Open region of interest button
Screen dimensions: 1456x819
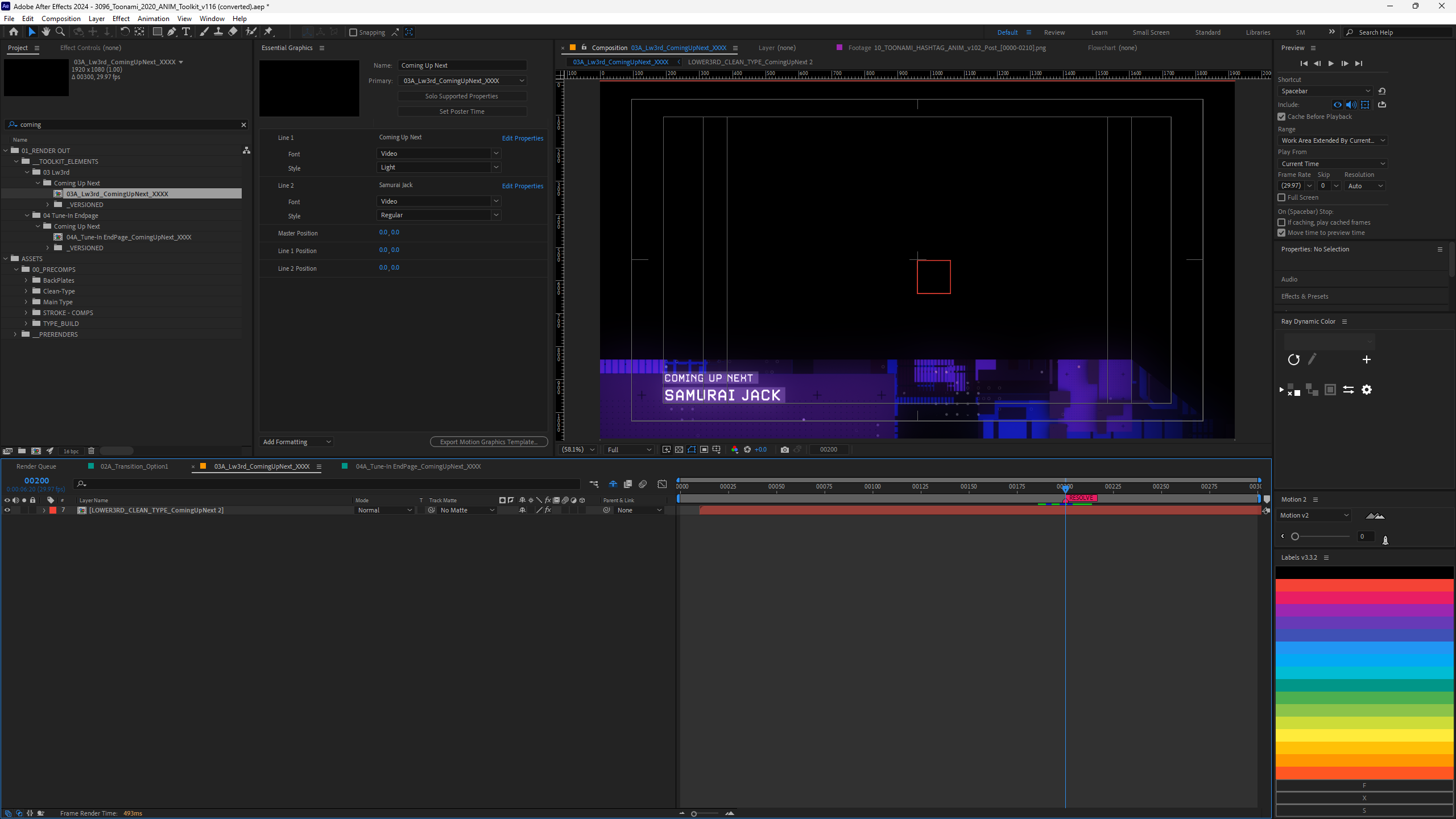(704, 449)
